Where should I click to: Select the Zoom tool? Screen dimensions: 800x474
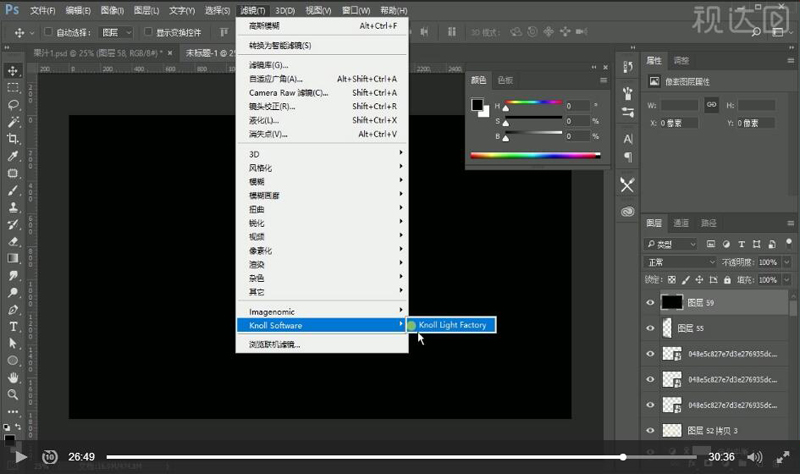pyautogui.click(x=13, y=394)
